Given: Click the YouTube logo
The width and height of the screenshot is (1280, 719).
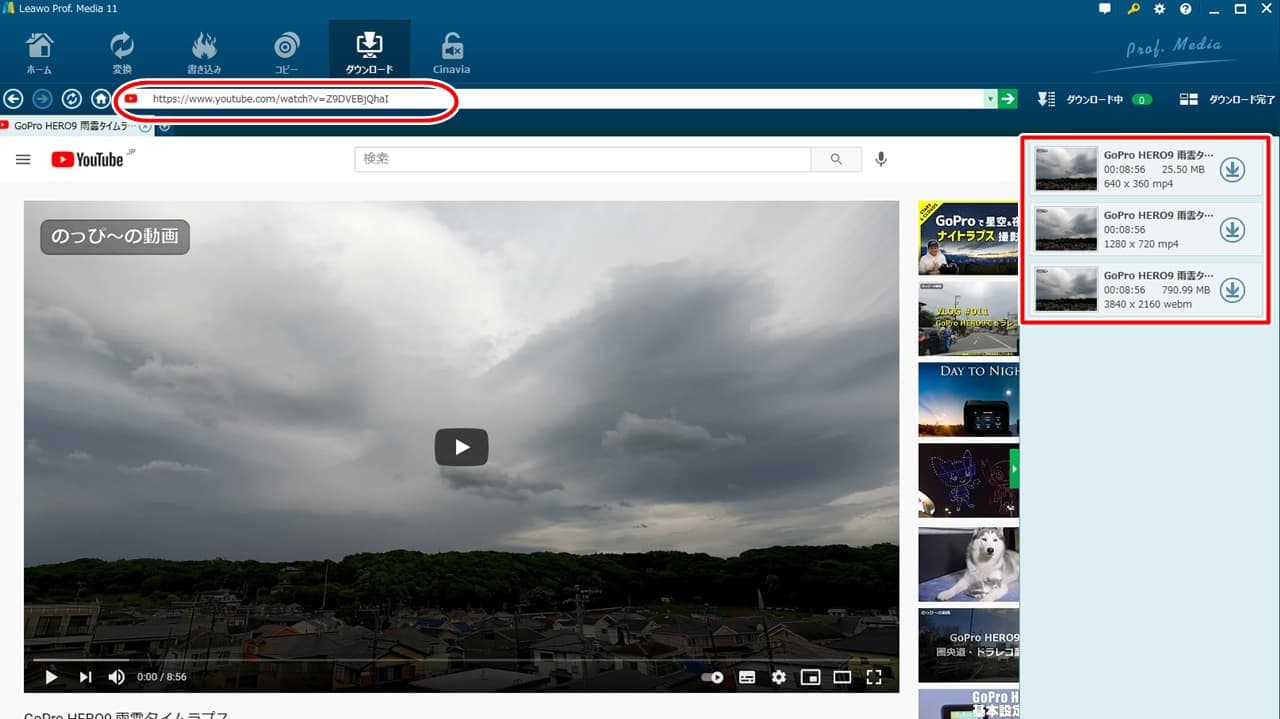Looking at the screenshot, I should (x=88, y=159).
